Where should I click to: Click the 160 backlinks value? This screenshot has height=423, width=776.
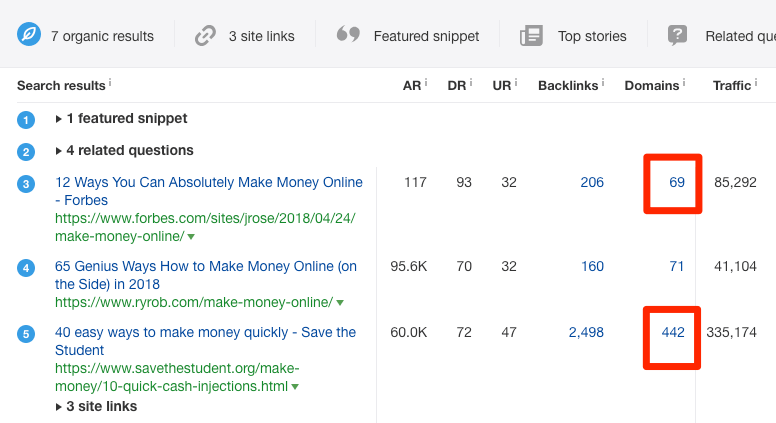tap(592, 266)
